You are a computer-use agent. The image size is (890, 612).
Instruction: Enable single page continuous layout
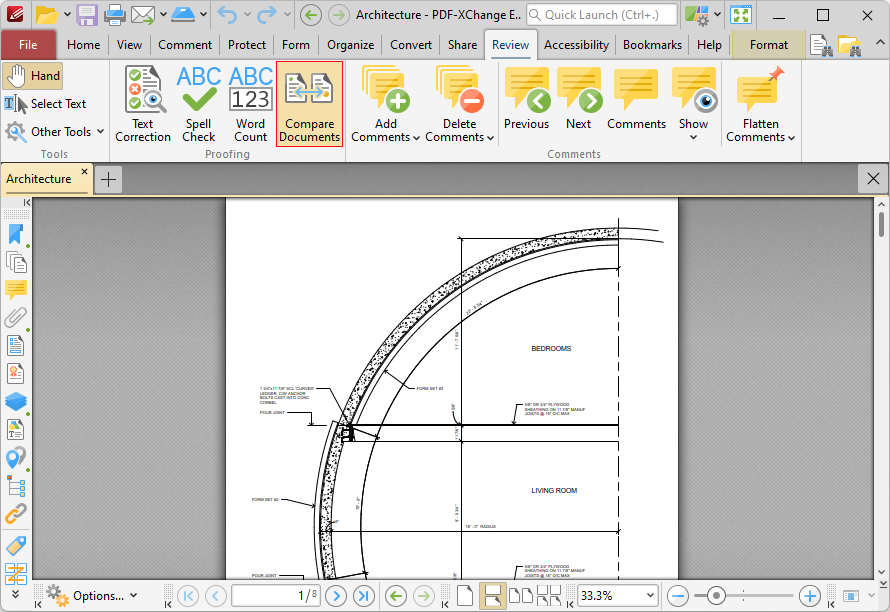[x=493, y=596]
